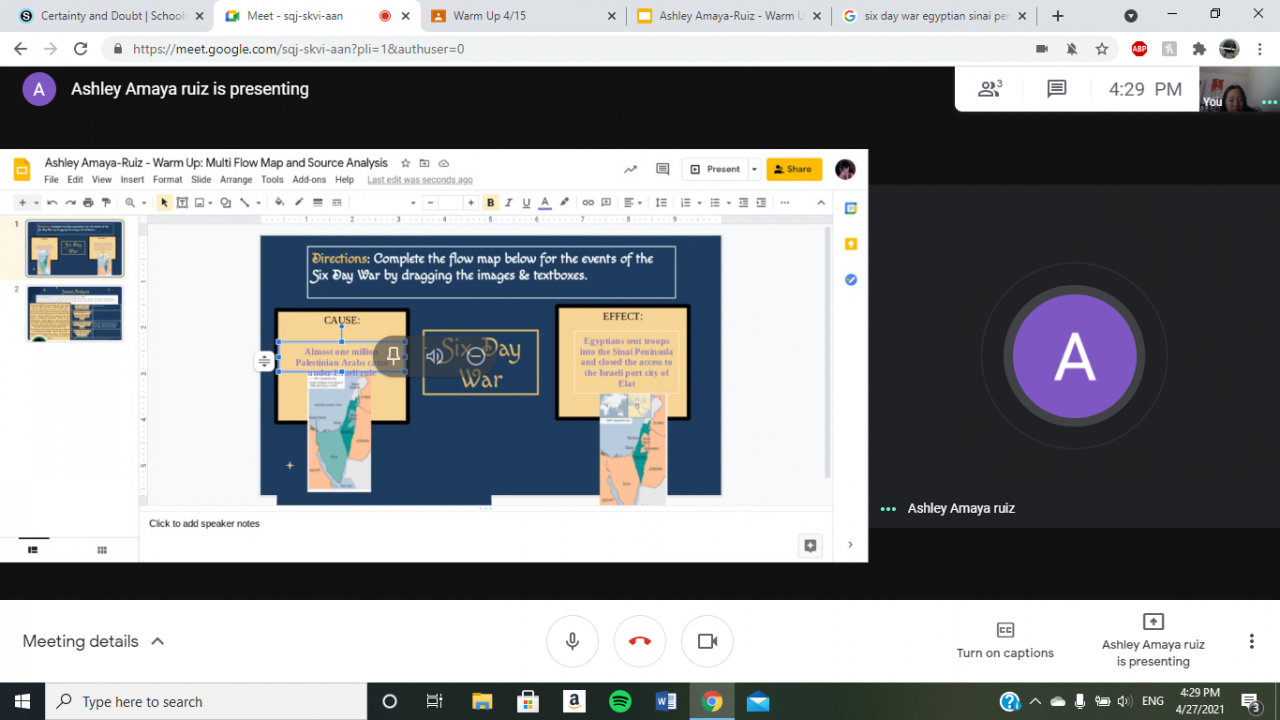1280x720 pixels.
Task: Open a new Chrome tab
Action: point(1058,16)
